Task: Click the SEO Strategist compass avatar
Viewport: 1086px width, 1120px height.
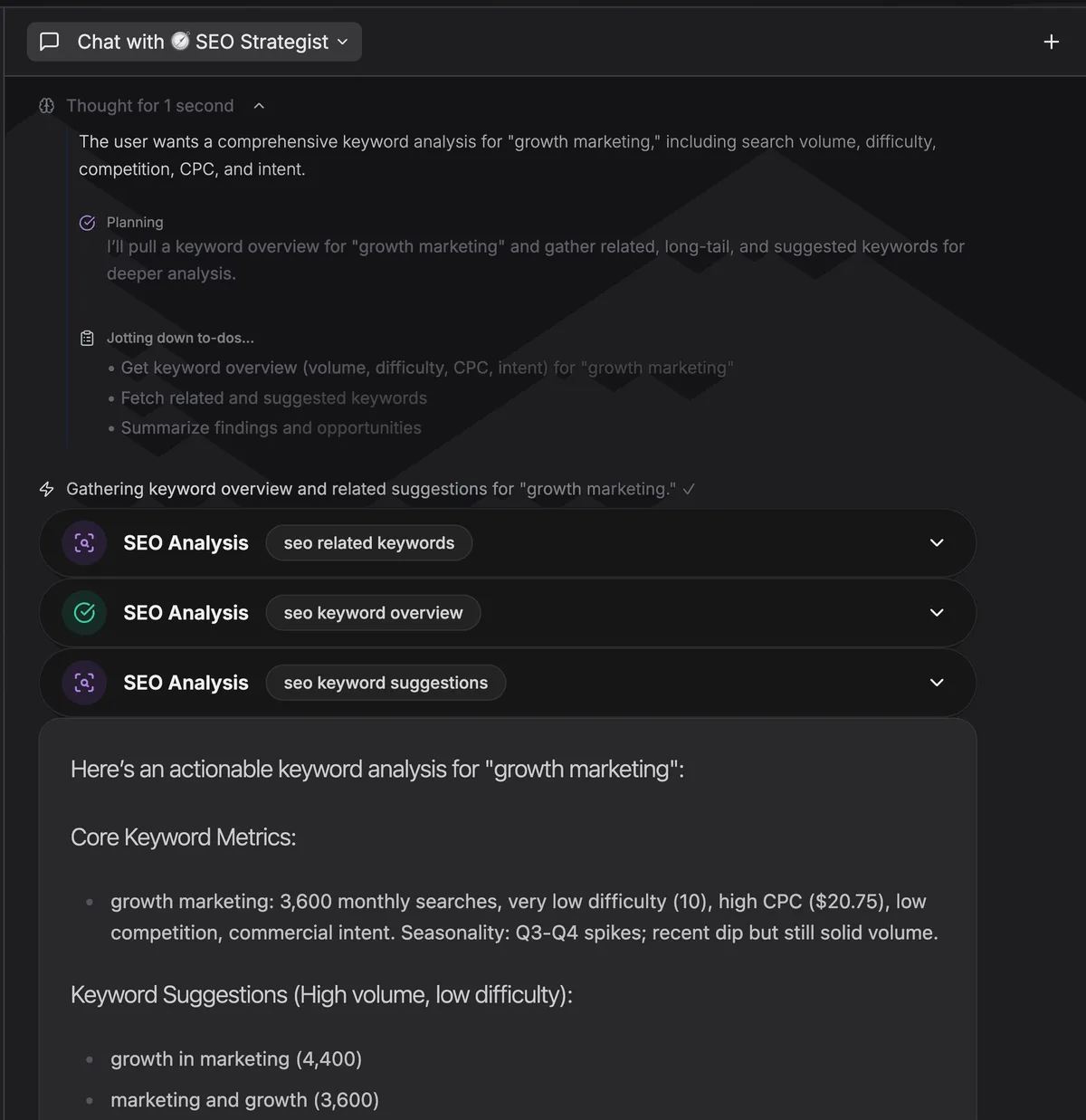Action: click(180, 42)
